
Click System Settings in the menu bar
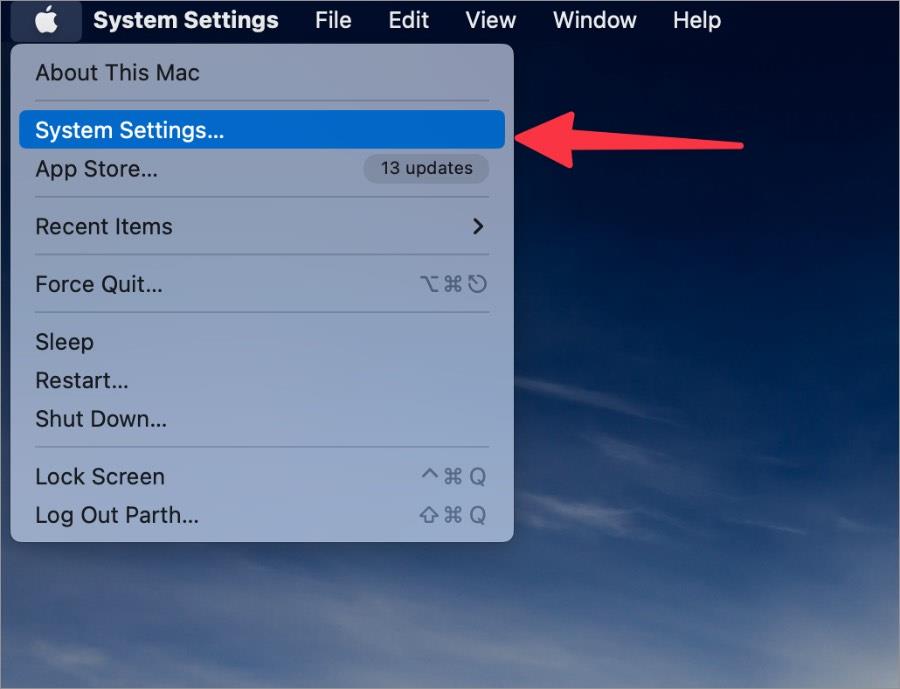tap(186, 21)
